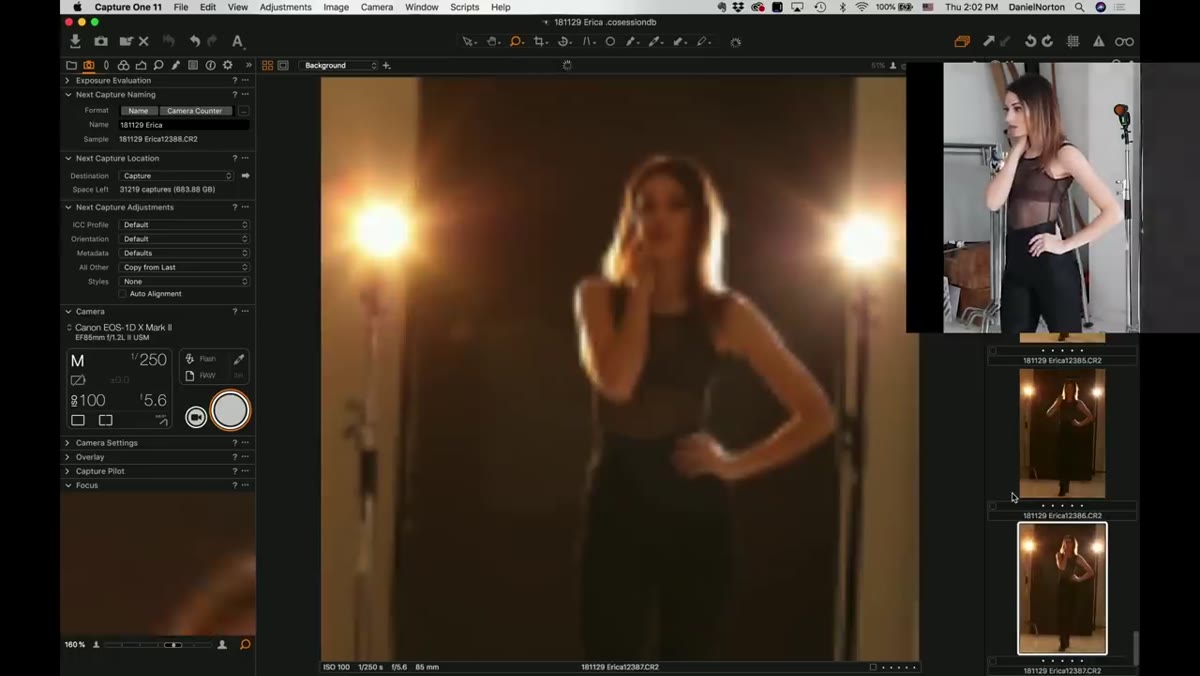Open the Details tool tab magnifier icon
Image resolution: width=1200 pixels, height=676 pixels.
[158, 65]
